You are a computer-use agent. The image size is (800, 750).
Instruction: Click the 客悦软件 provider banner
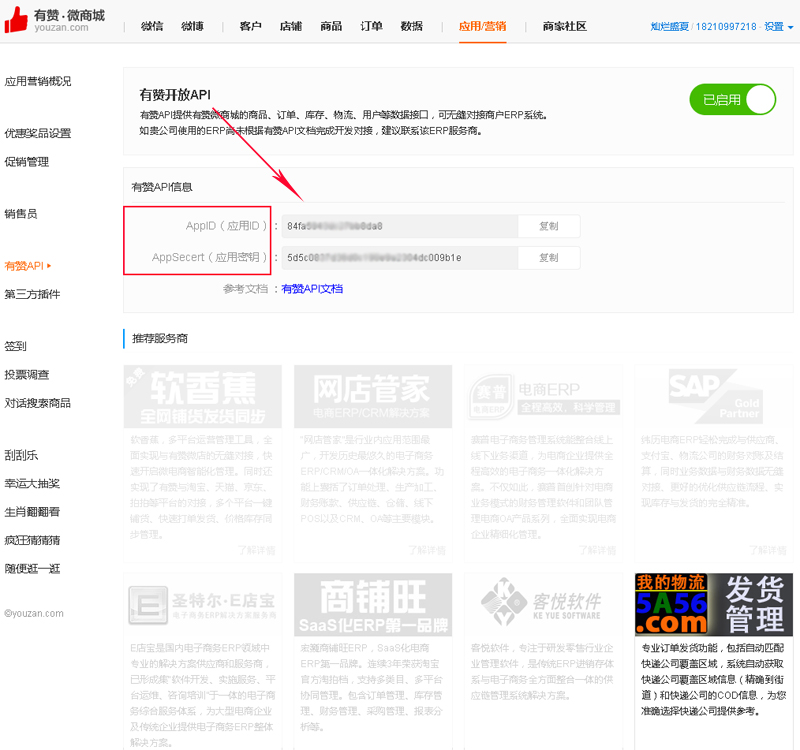point(543,605)
